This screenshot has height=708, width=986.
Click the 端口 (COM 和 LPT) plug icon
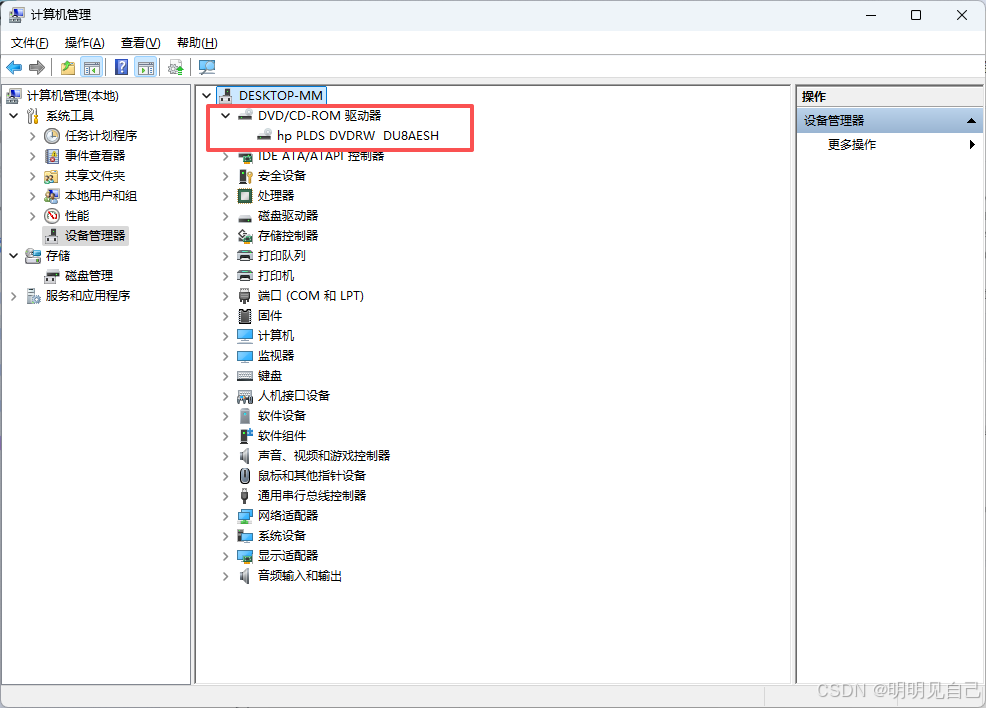[245, 296]
